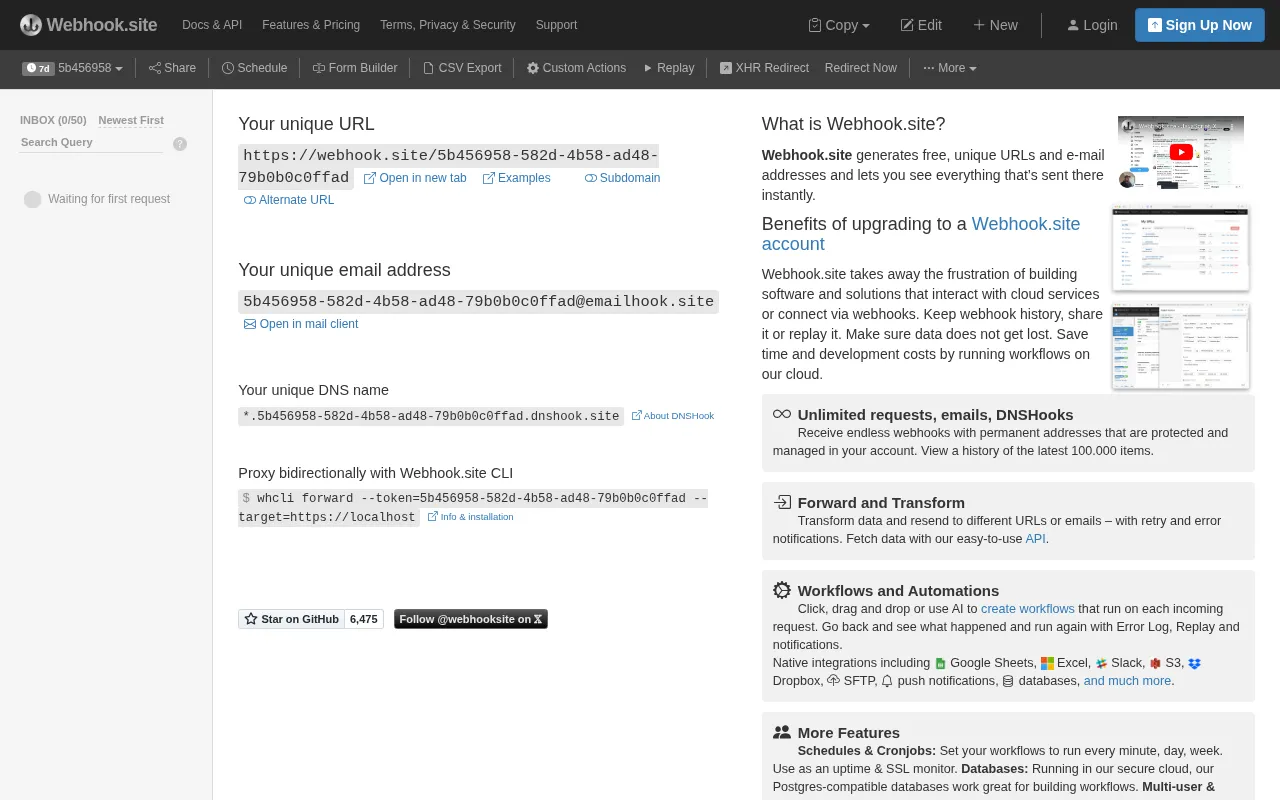Click the INBOX (0/50) label
The height and width of the screenshot is (800, 1280).
(53, 120)
